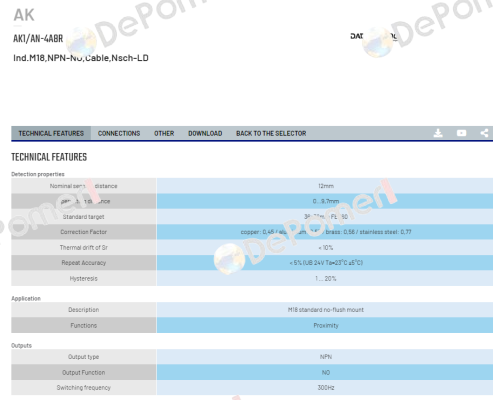493x400 pixels.
Task: Switch to the Technical Features tab
Action: 51,133
